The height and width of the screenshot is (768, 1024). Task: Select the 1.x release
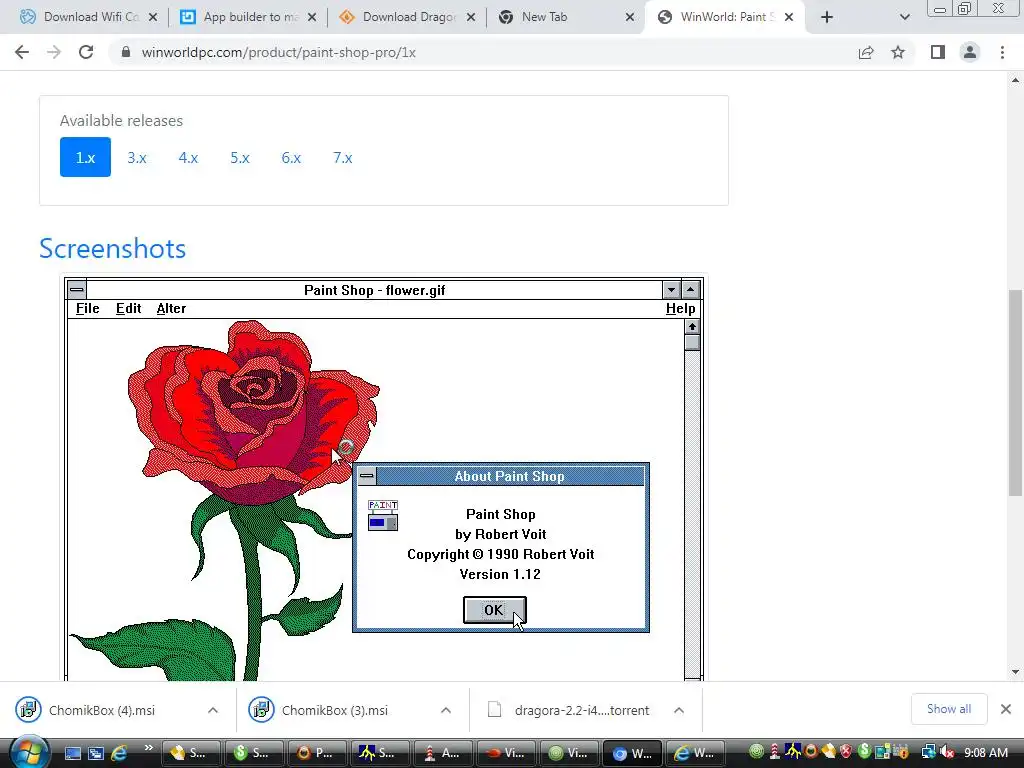(86, 157)
